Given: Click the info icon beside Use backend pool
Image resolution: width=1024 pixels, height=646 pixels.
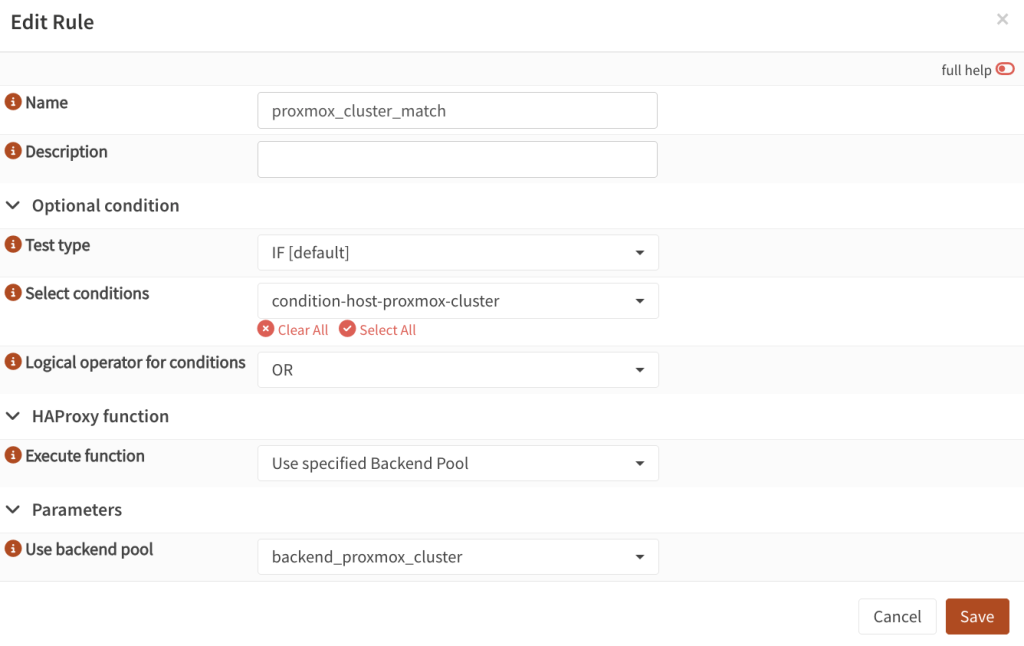Looking at the screenshot, I should [12, 549].
